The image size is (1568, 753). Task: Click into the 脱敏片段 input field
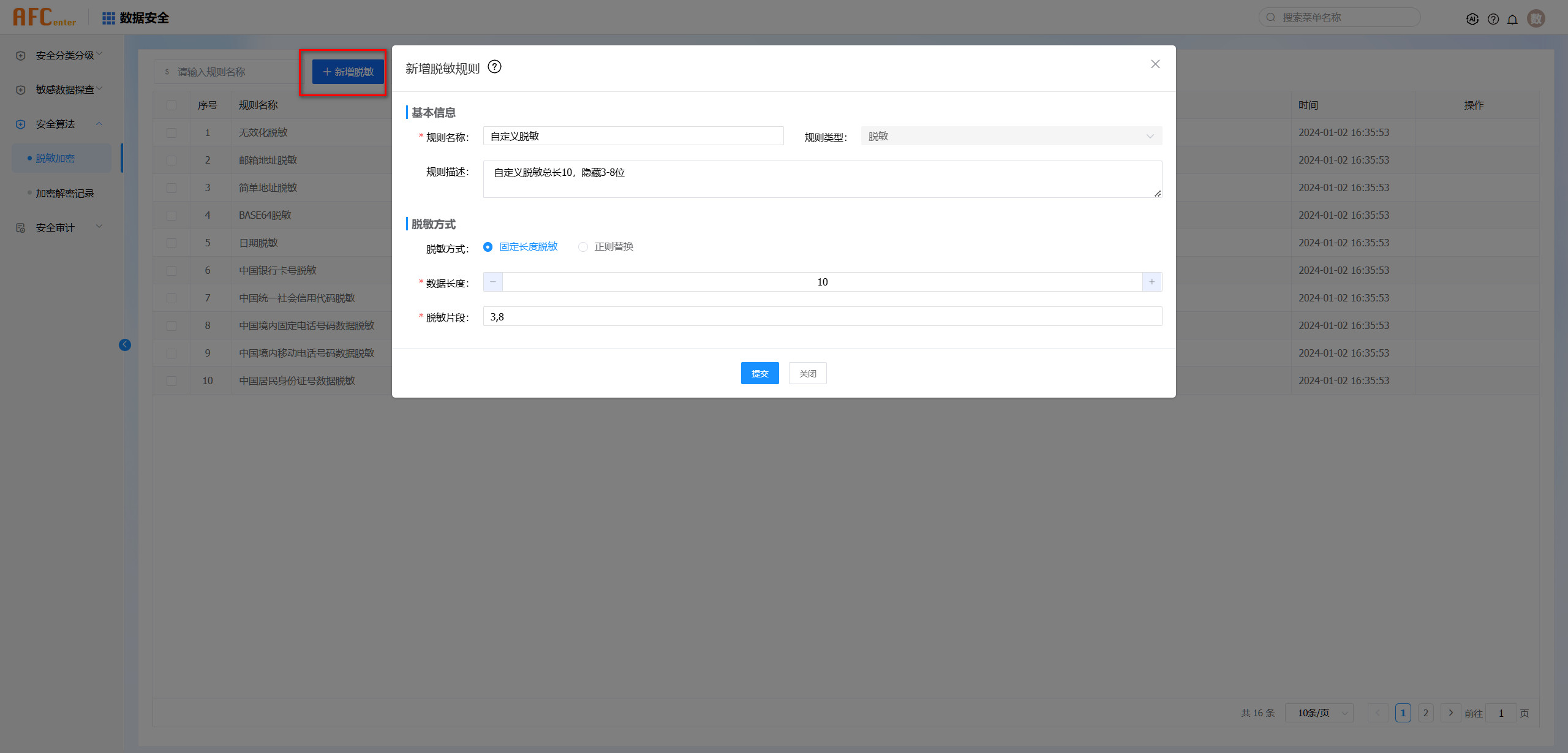[x=822, y=317]
